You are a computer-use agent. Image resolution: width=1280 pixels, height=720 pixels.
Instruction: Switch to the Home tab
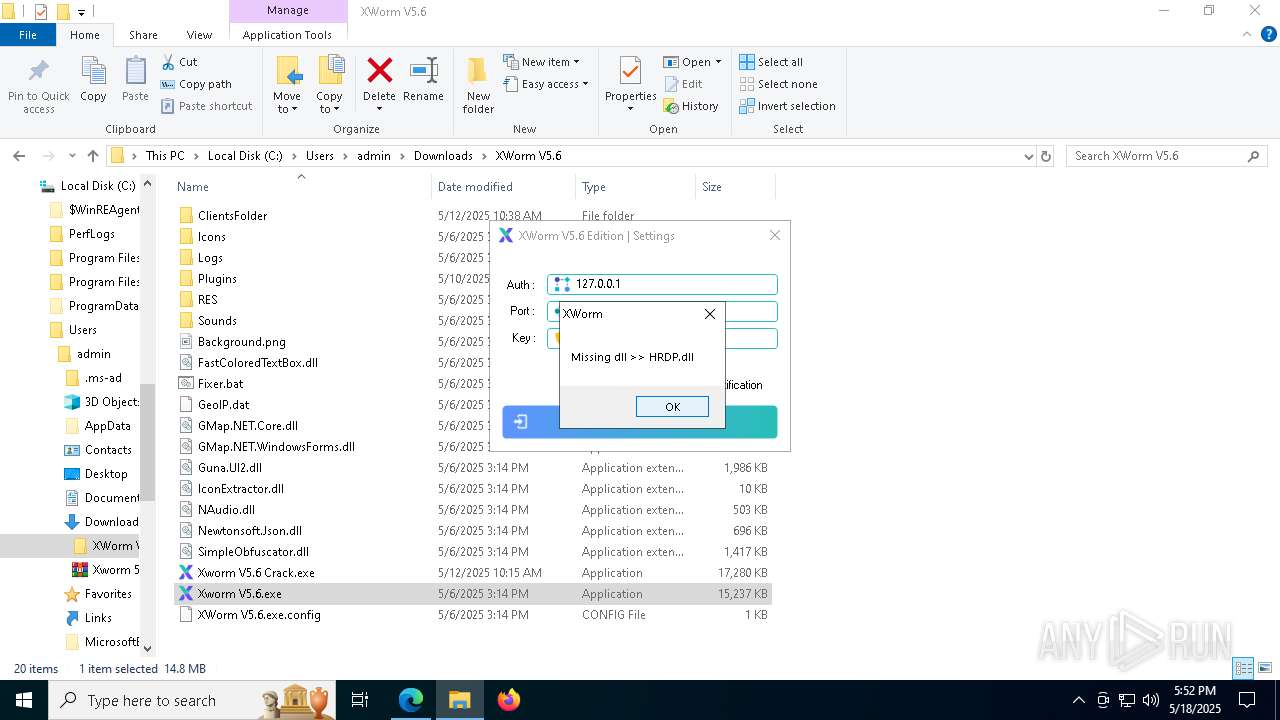pos(85,34)
